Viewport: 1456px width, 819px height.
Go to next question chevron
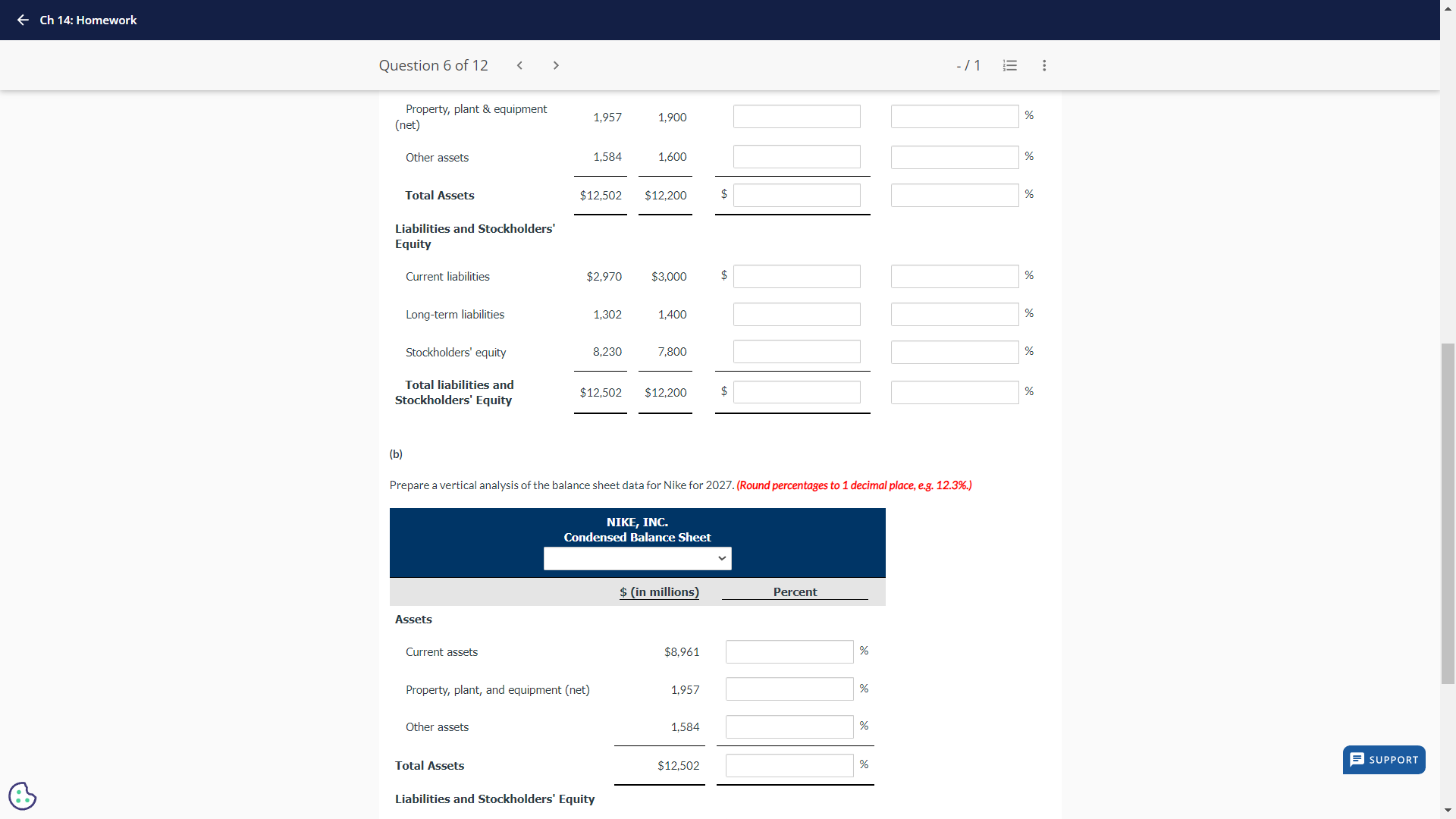(x=556, y=65)
